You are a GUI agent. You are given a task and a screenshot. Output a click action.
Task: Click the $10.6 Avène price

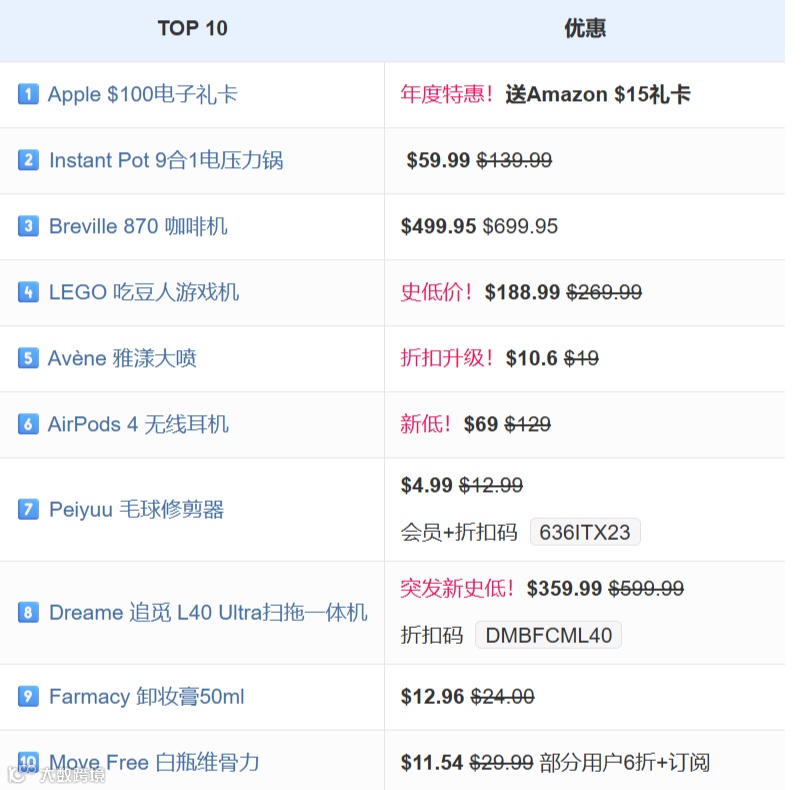point(531,358)
